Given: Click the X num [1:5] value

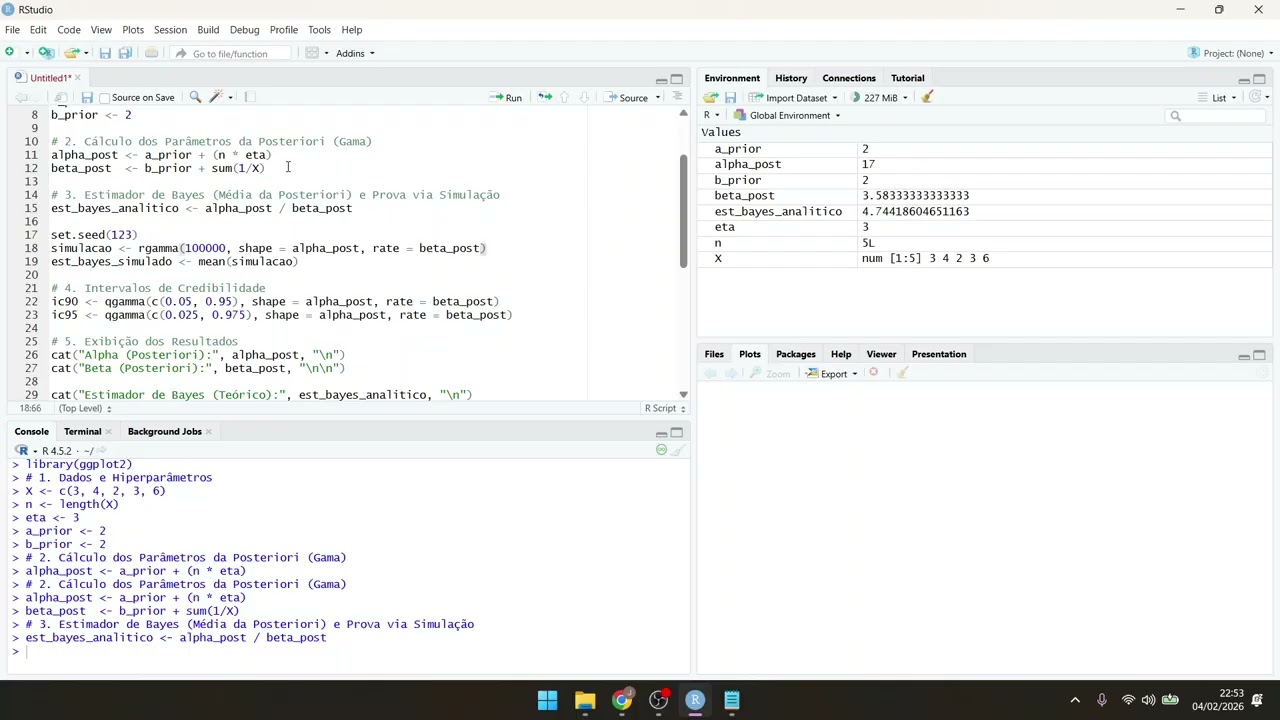Looking at the screenshot, I should pos(925,258).
